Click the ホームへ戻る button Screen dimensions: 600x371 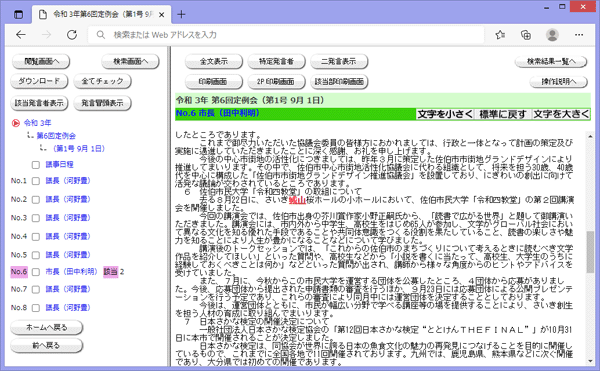[46, 327]
